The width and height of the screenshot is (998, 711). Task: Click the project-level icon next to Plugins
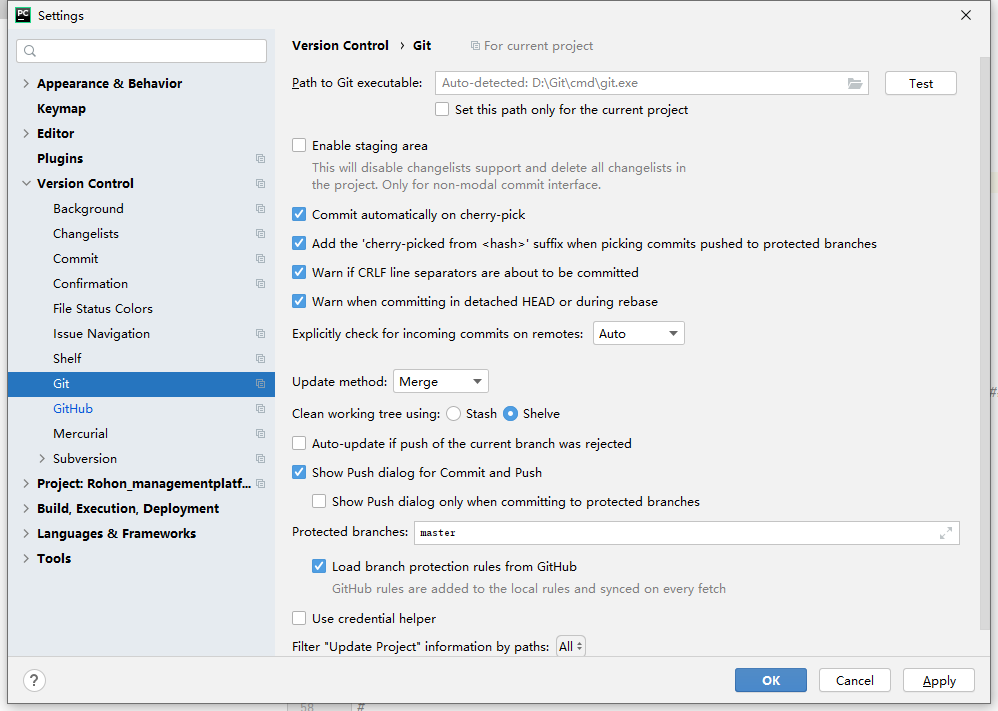260,158
